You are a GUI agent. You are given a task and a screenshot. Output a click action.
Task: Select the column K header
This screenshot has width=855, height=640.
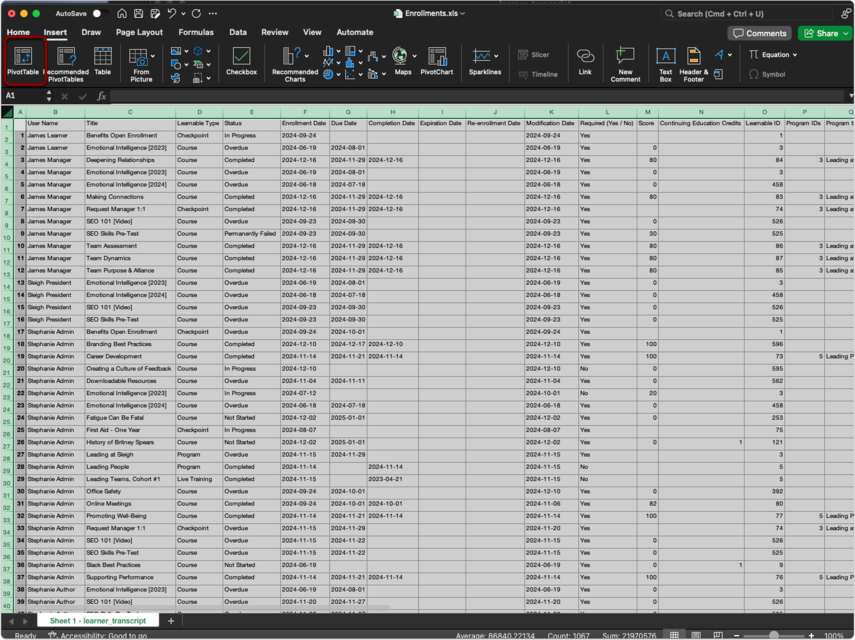[x=551, y=112]
